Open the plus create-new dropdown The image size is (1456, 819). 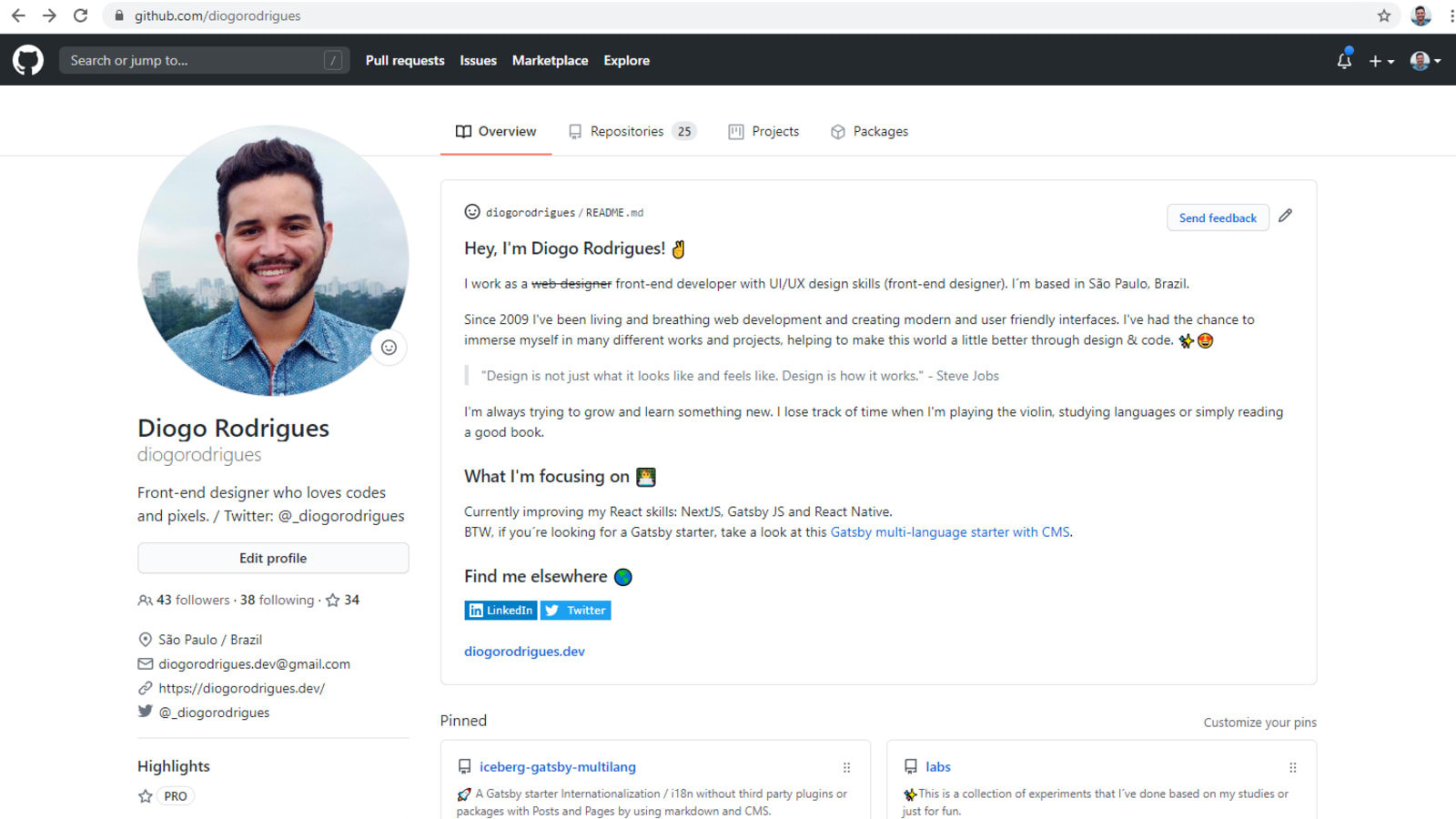click(1381, 61)
